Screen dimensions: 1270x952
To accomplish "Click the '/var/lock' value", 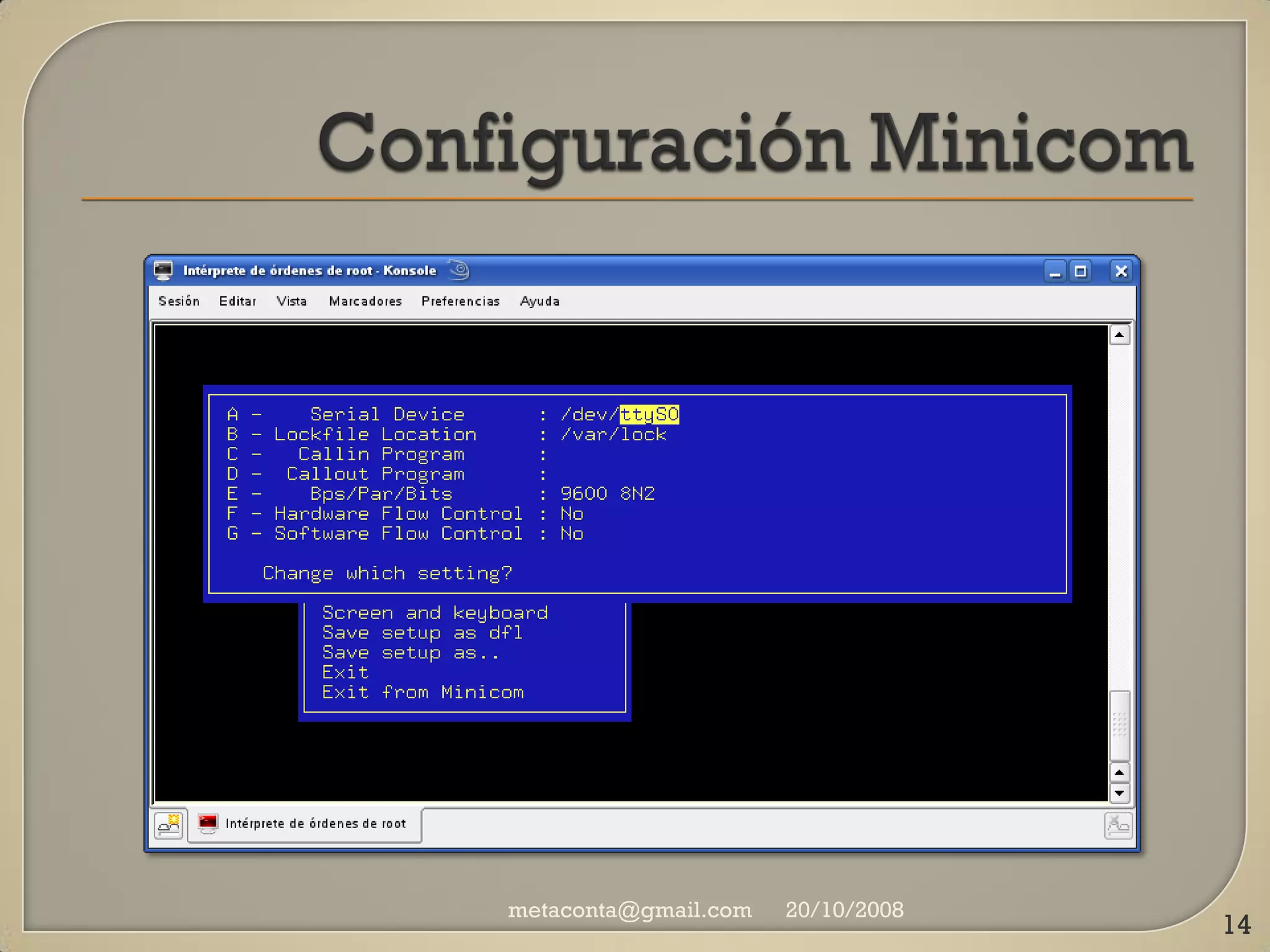I will (614, 434).
